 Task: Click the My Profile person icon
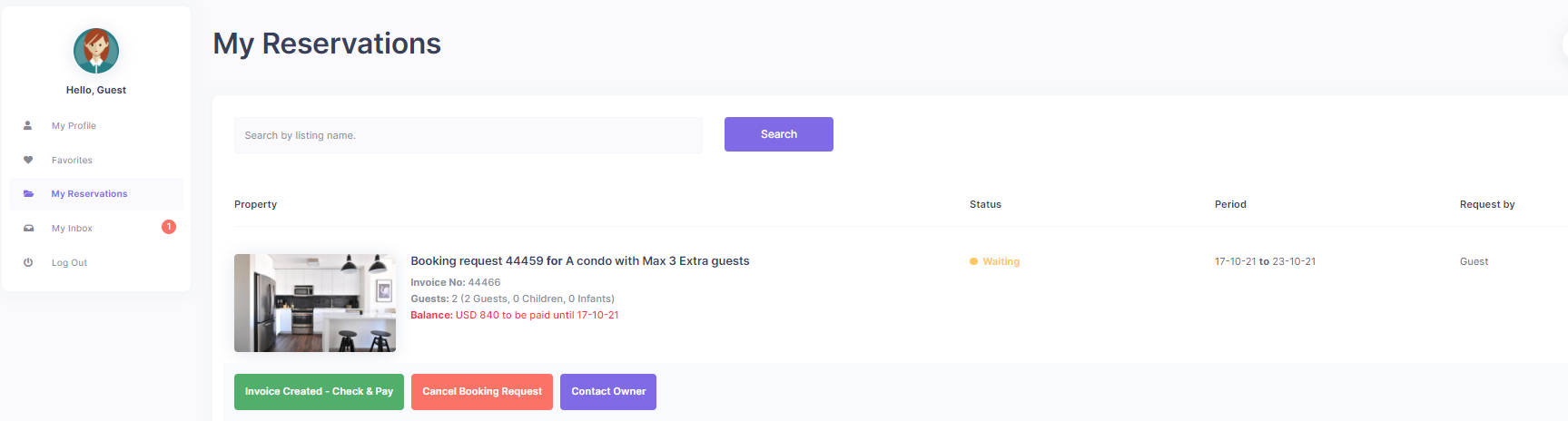point(28,126)
